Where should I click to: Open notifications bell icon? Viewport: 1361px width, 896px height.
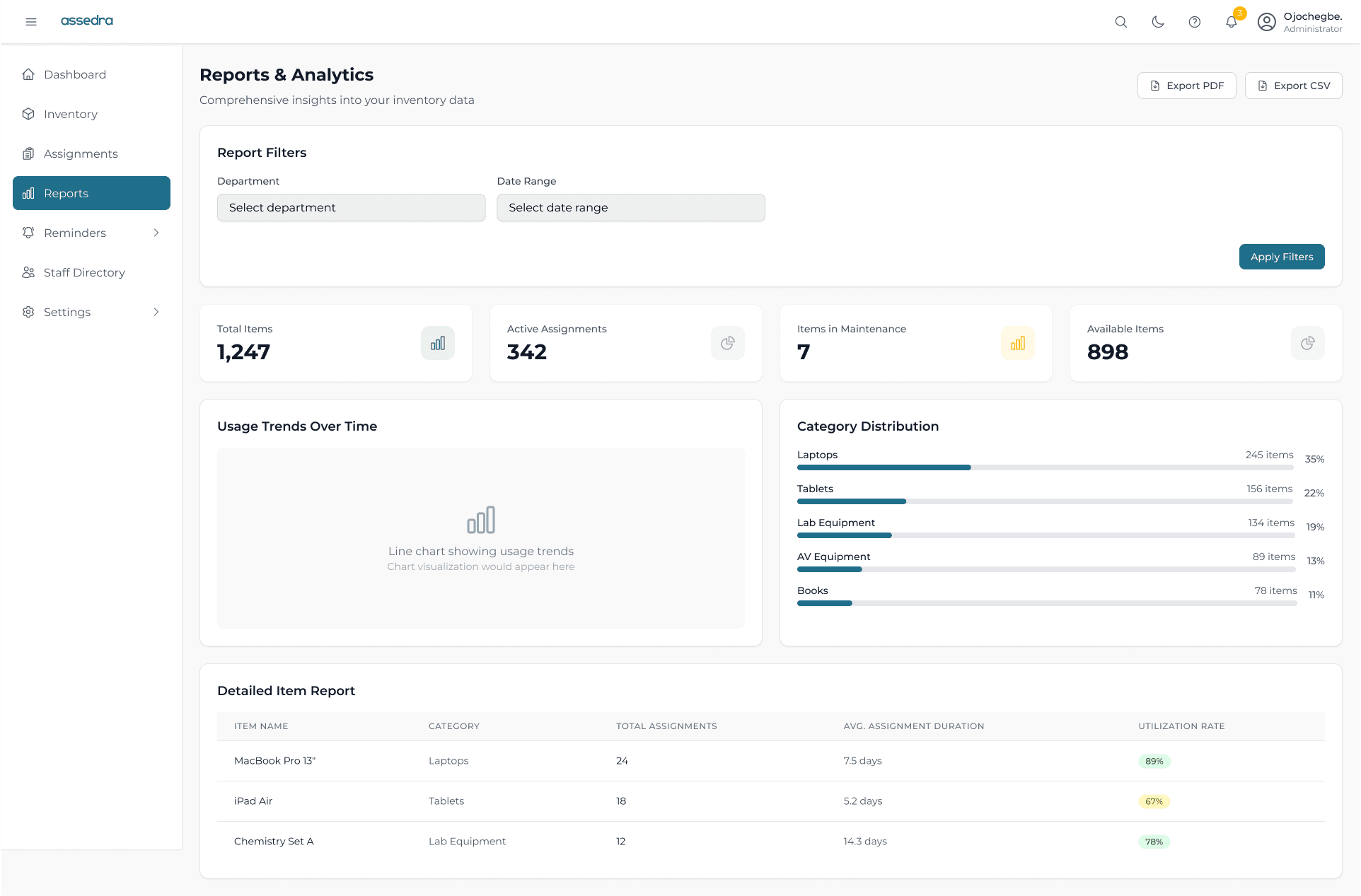(x=1232, y=22)
